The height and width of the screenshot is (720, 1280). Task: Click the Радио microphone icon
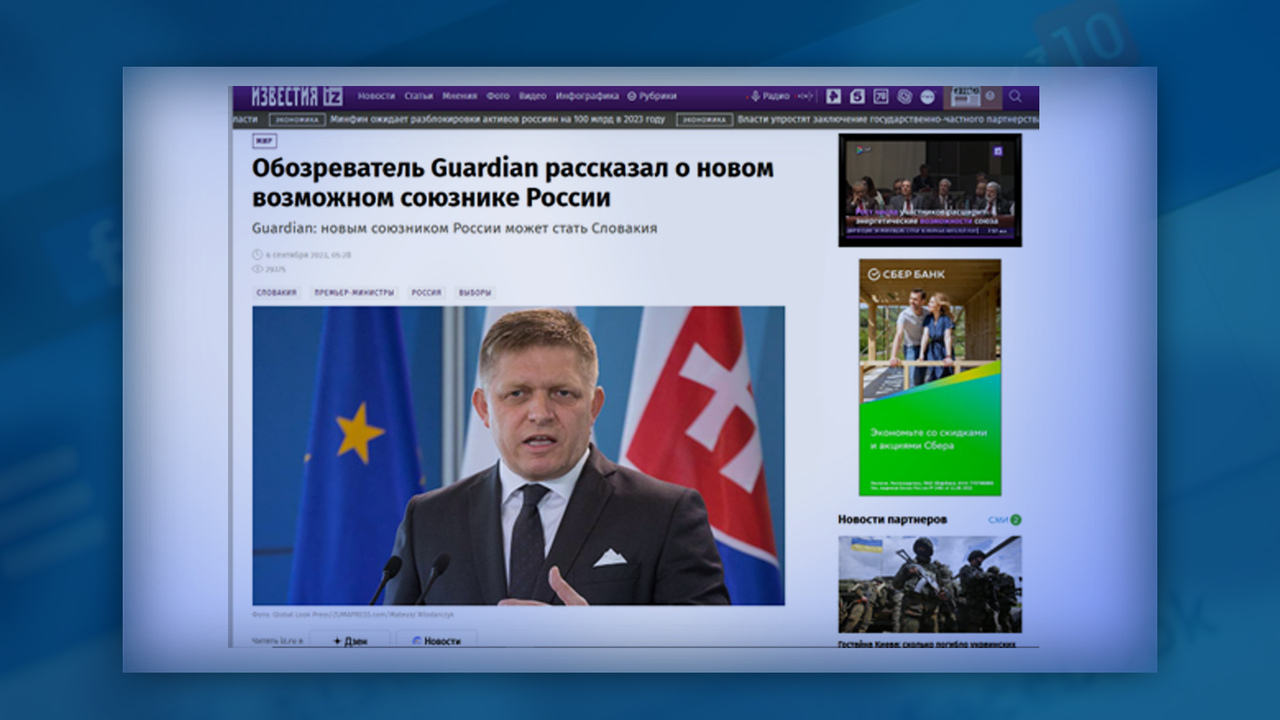click(x=755, y=96)
